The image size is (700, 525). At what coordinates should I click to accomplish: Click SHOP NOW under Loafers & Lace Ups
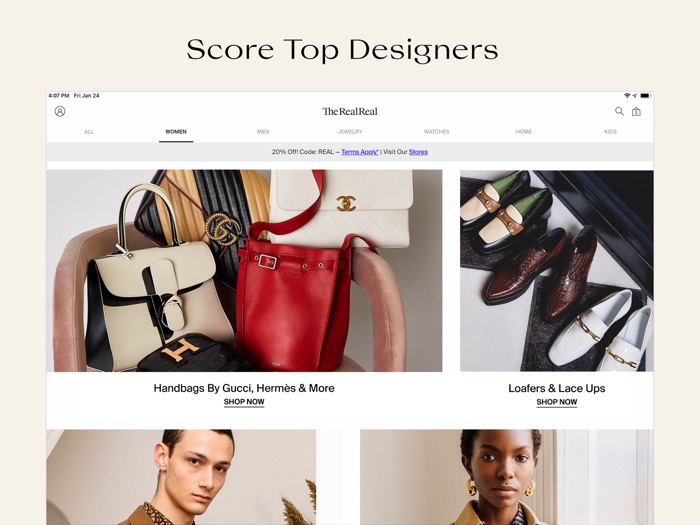[x=557, y=402]
